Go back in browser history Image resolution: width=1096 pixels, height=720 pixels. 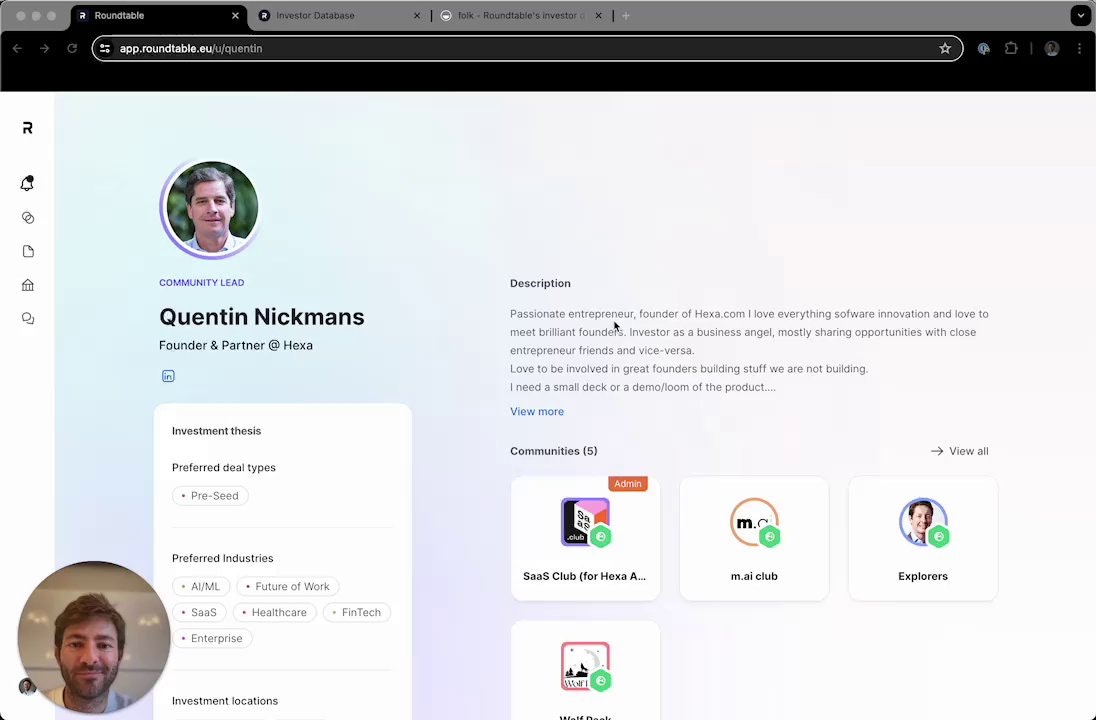point(17,48)
